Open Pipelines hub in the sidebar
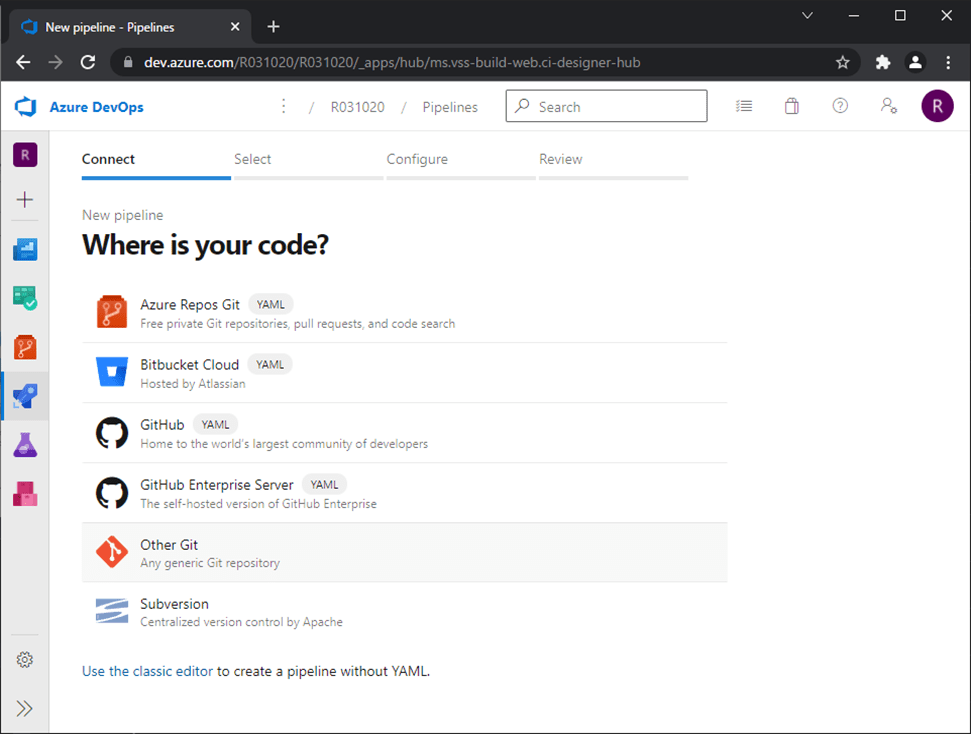Image resolution: width=971 pixels, height=734 pixels. (x=25, y=396)
